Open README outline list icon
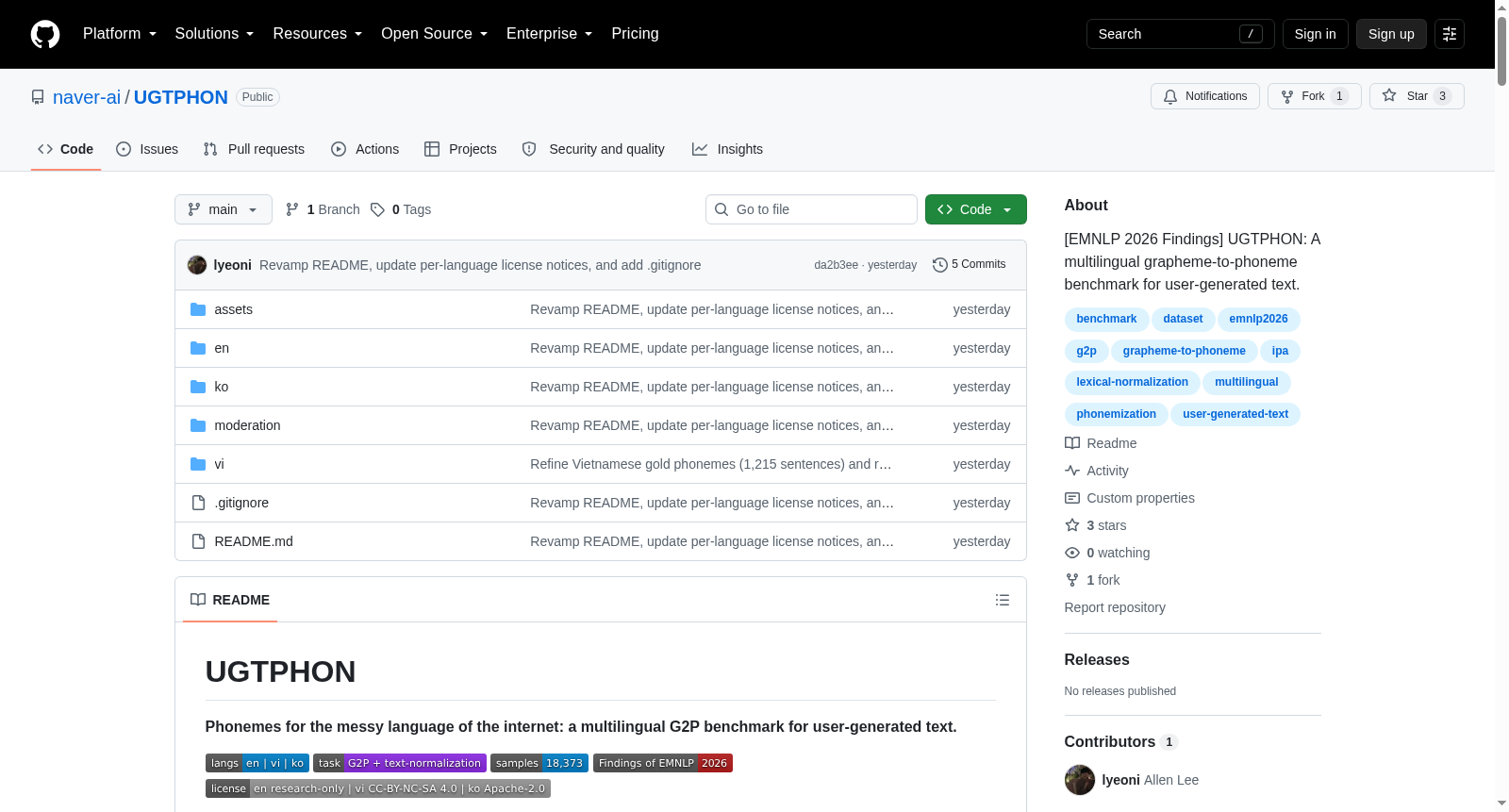Image resolution: width=1509 pixels, height=812 pixels. pyautogui.click(x=1003, y=600)
